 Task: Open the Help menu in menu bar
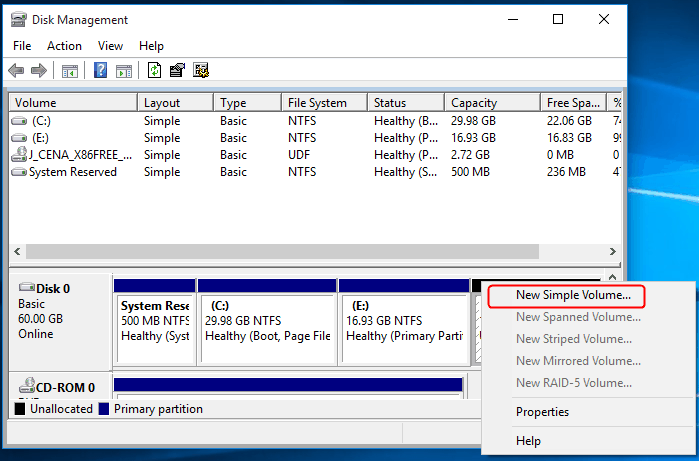151,46
